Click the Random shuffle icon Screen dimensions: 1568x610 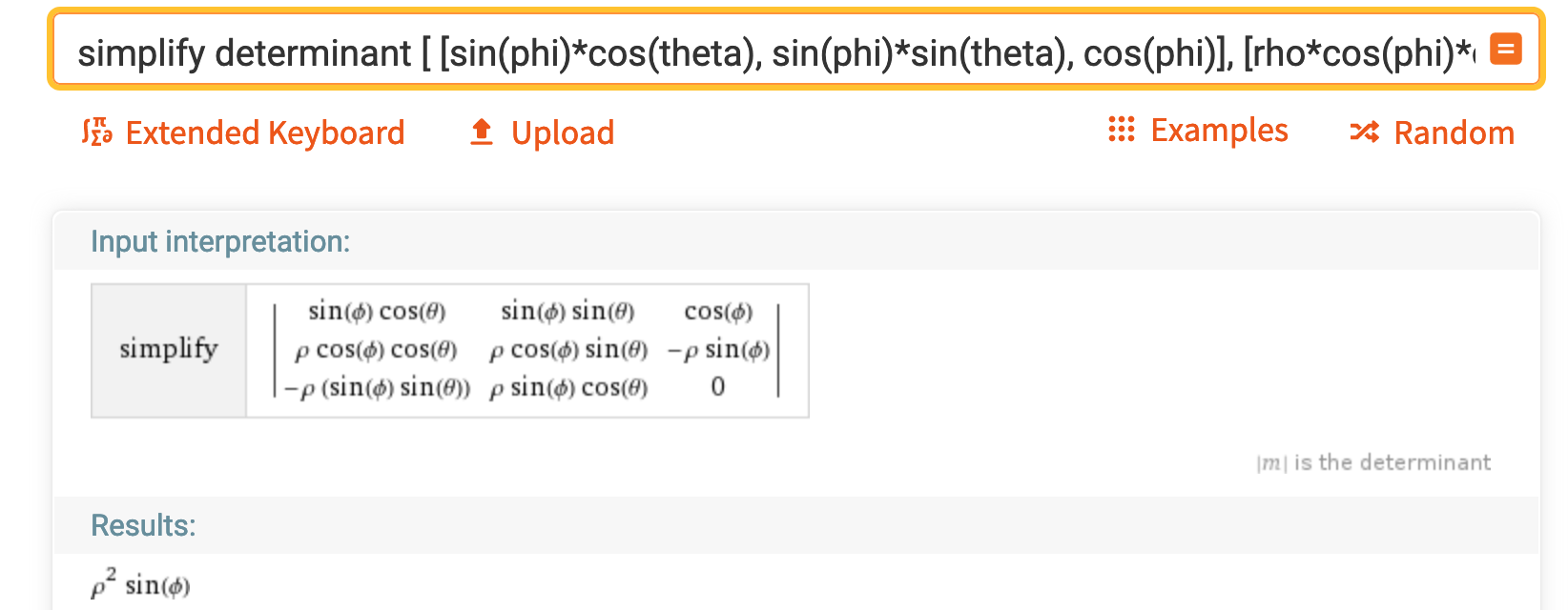[1365, 132]
